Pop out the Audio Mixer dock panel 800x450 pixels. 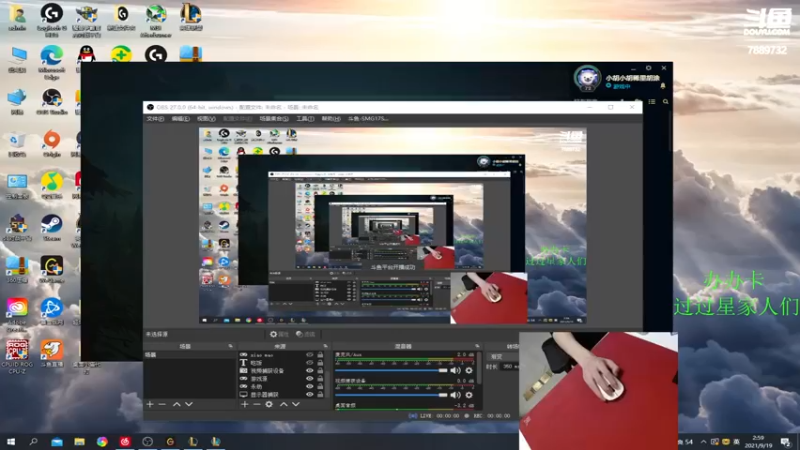pos(477,346)
